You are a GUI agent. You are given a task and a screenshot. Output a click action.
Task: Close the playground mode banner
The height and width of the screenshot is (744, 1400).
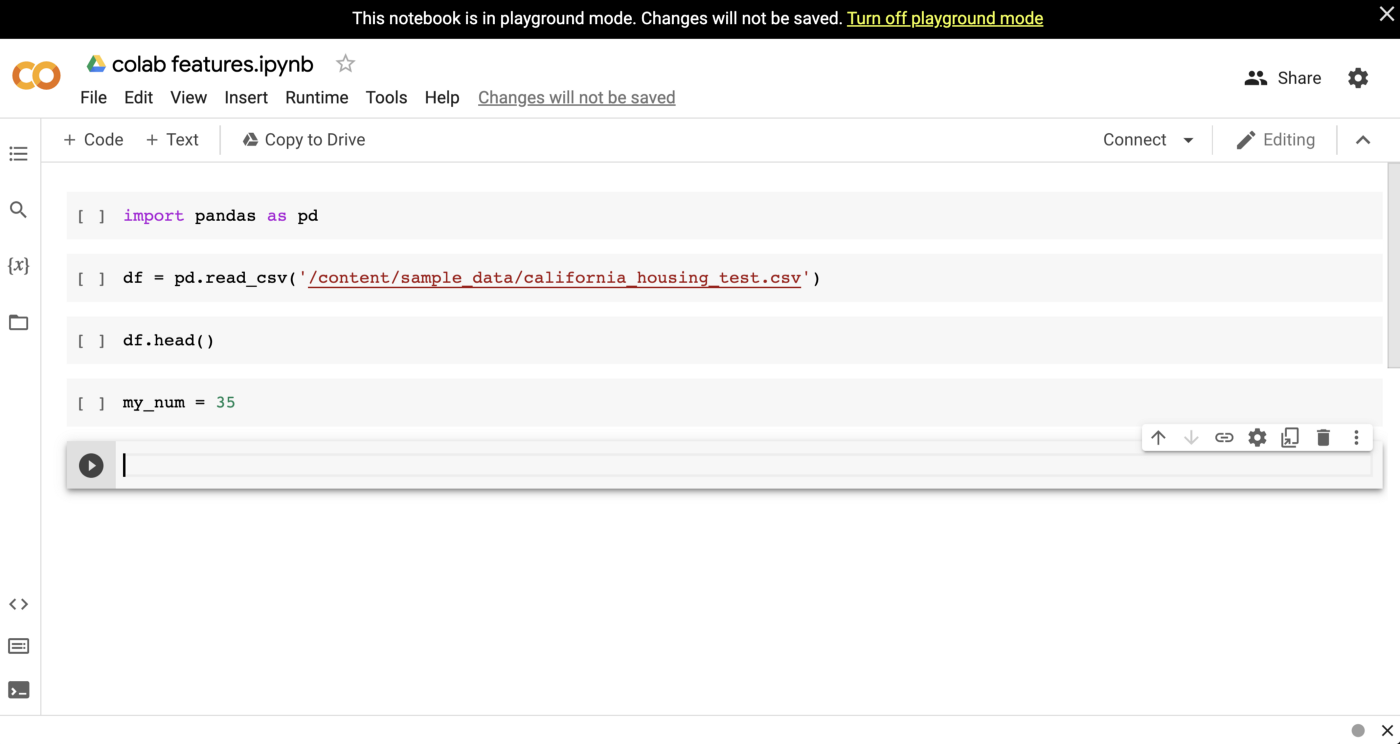[1384, 14]
